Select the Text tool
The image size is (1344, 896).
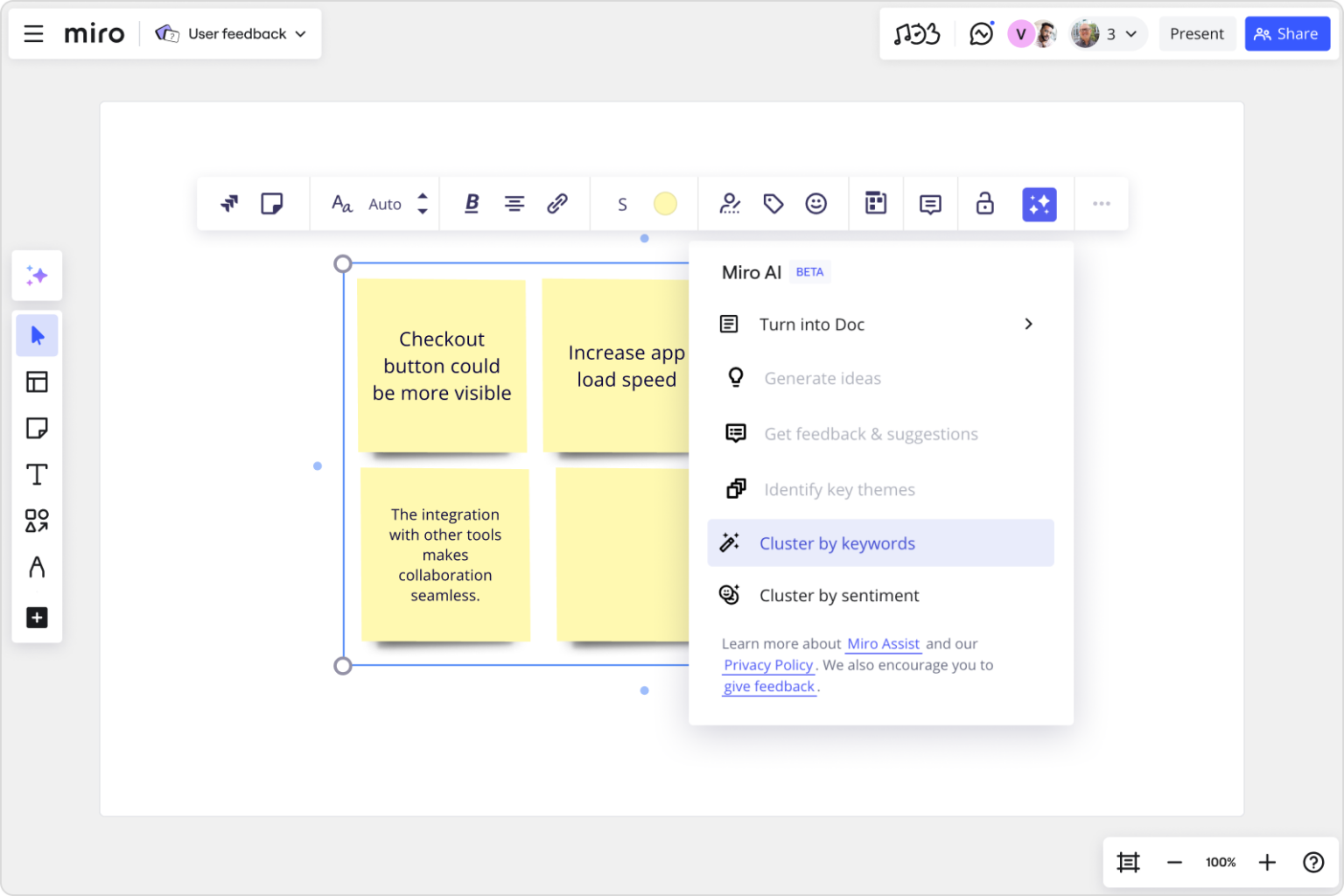[x=37, y=474]
